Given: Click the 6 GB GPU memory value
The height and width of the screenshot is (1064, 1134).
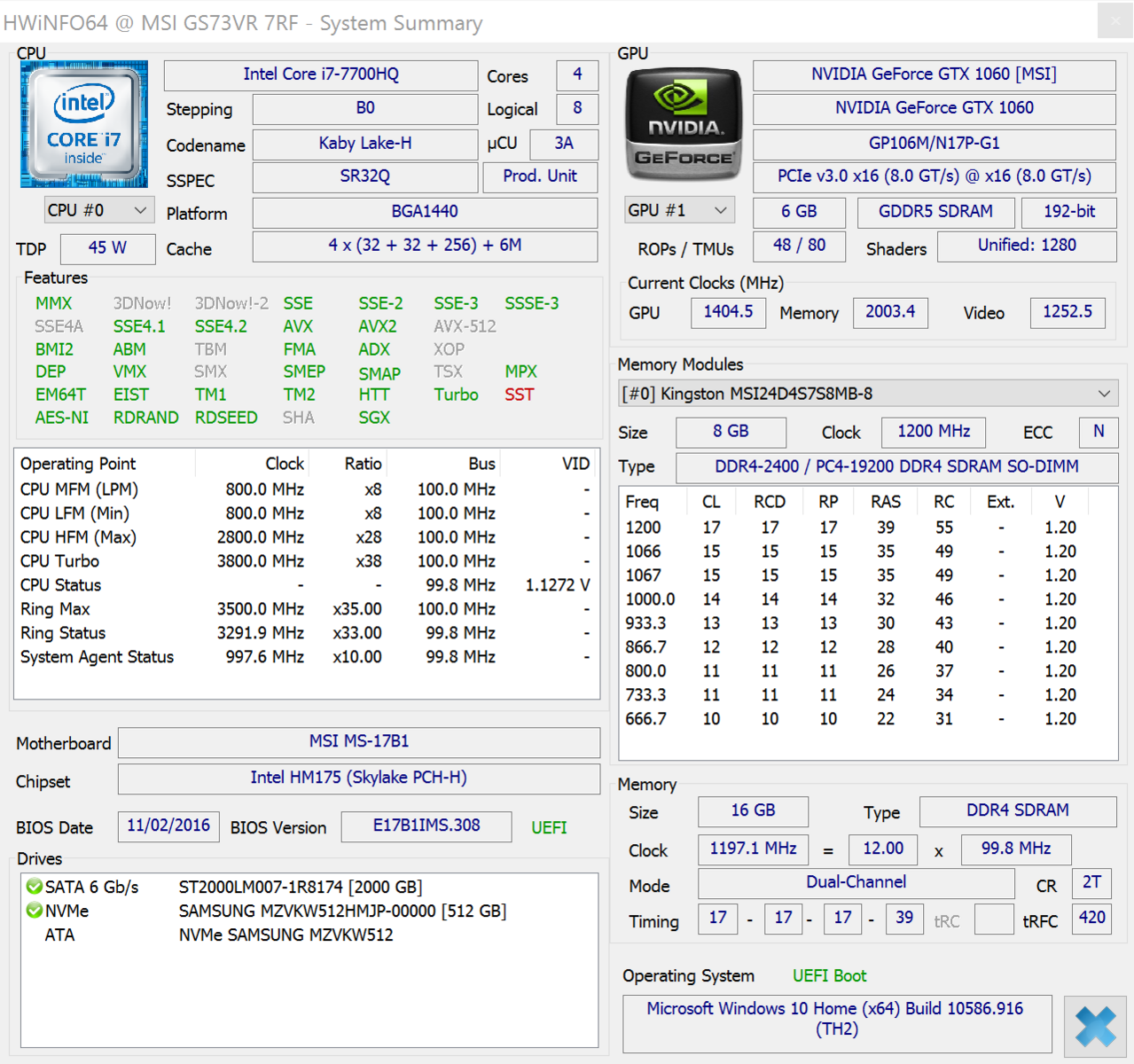Looking at the screenshot, I should 799,212.
